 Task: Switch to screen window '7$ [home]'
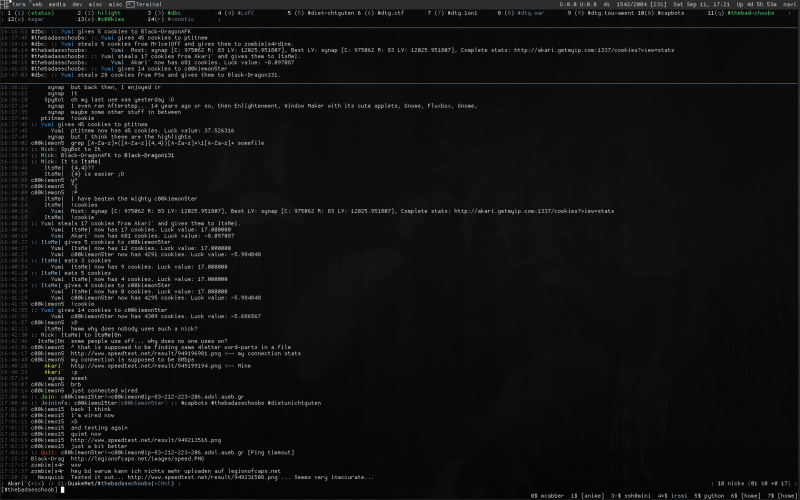point(782,496)
